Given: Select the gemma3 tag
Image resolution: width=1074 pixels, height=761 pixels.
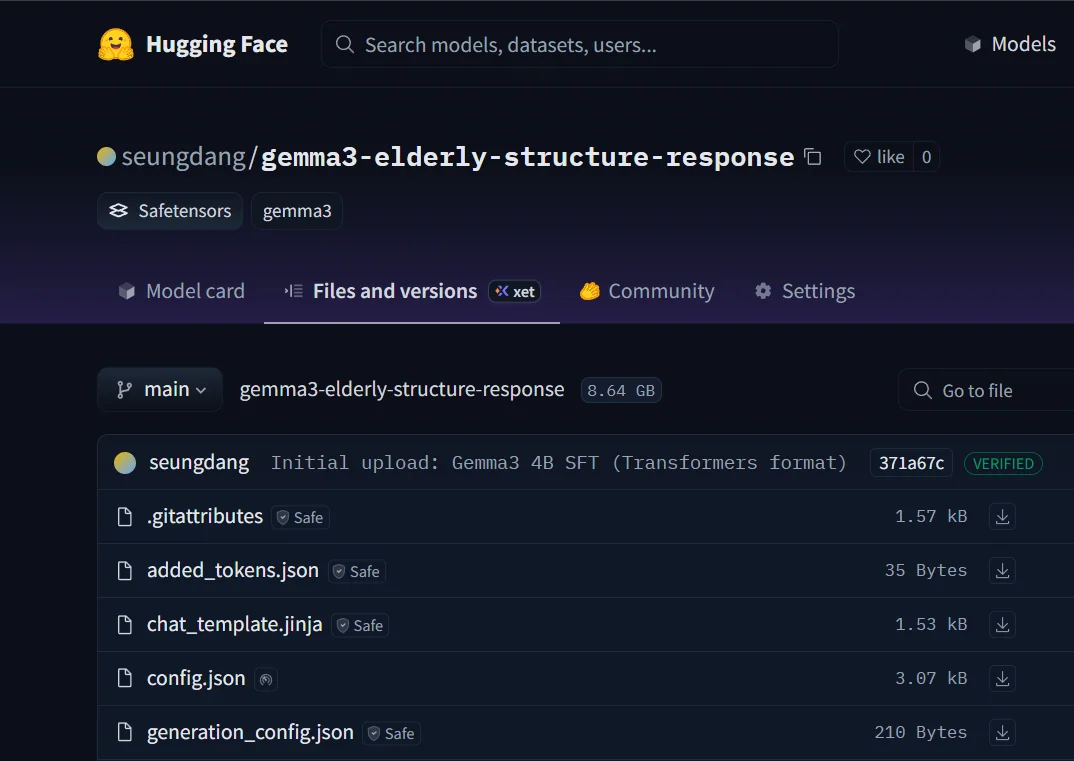Looking at the screenshot, I should coord(297,211).
